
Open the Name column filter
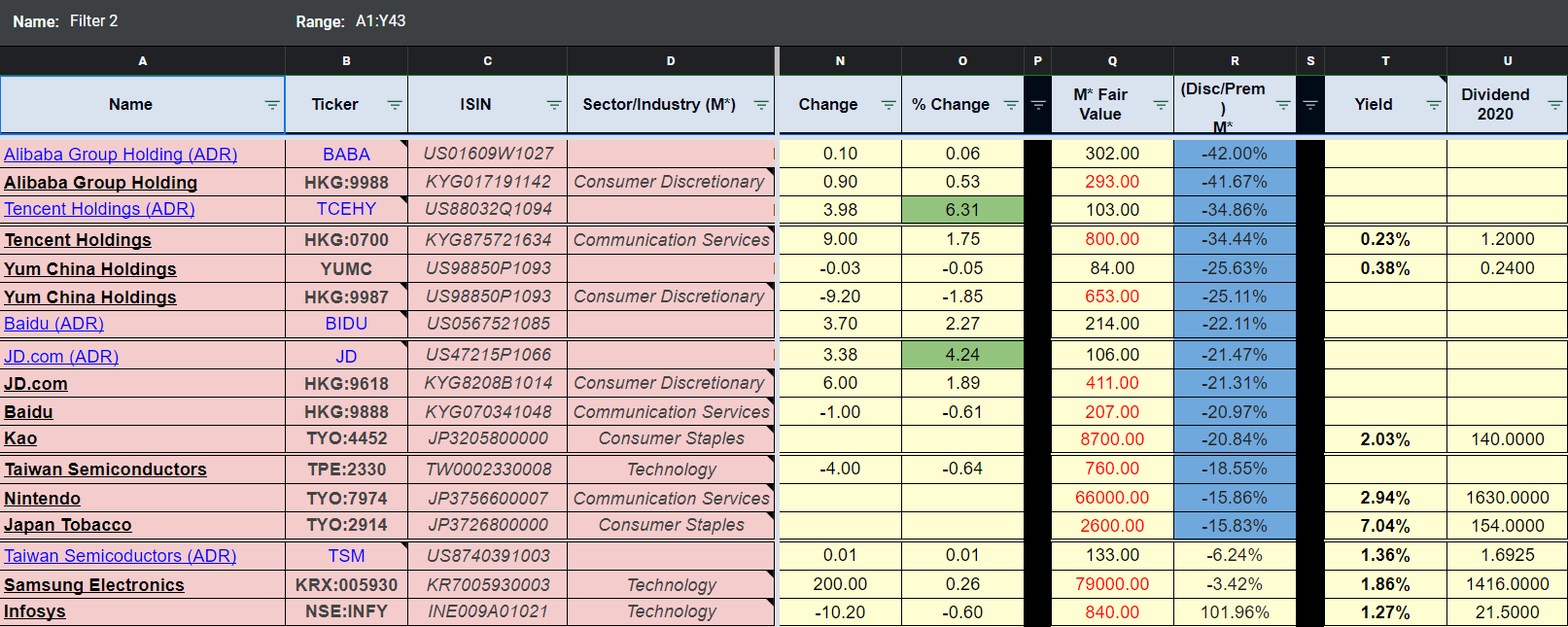click(x=272, y=105)
